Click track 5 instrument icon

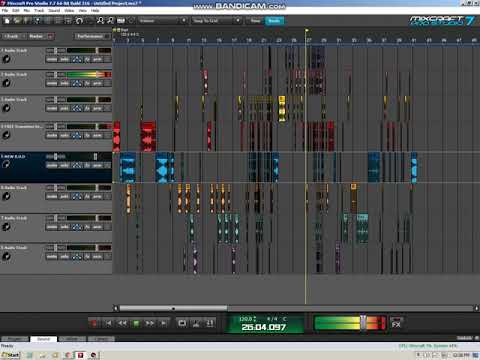pos(6,164)
